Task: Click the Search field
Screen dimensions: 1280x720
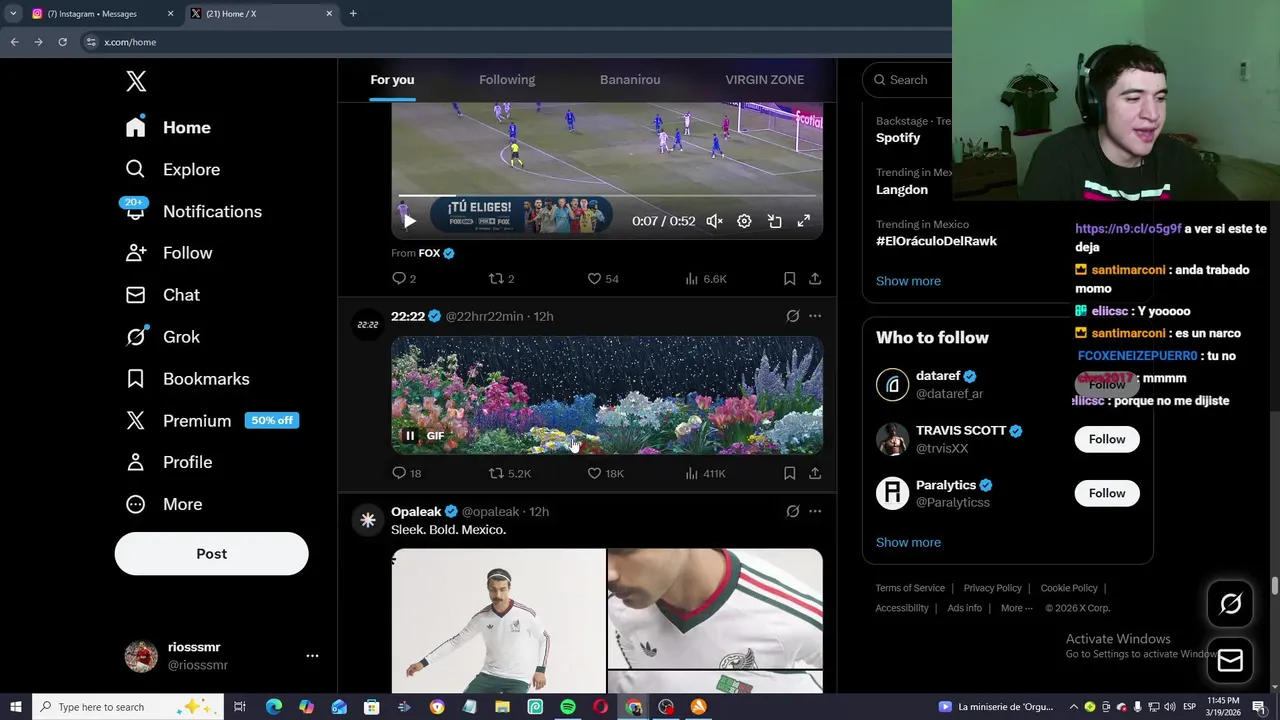Action: (x=908, y=80)
